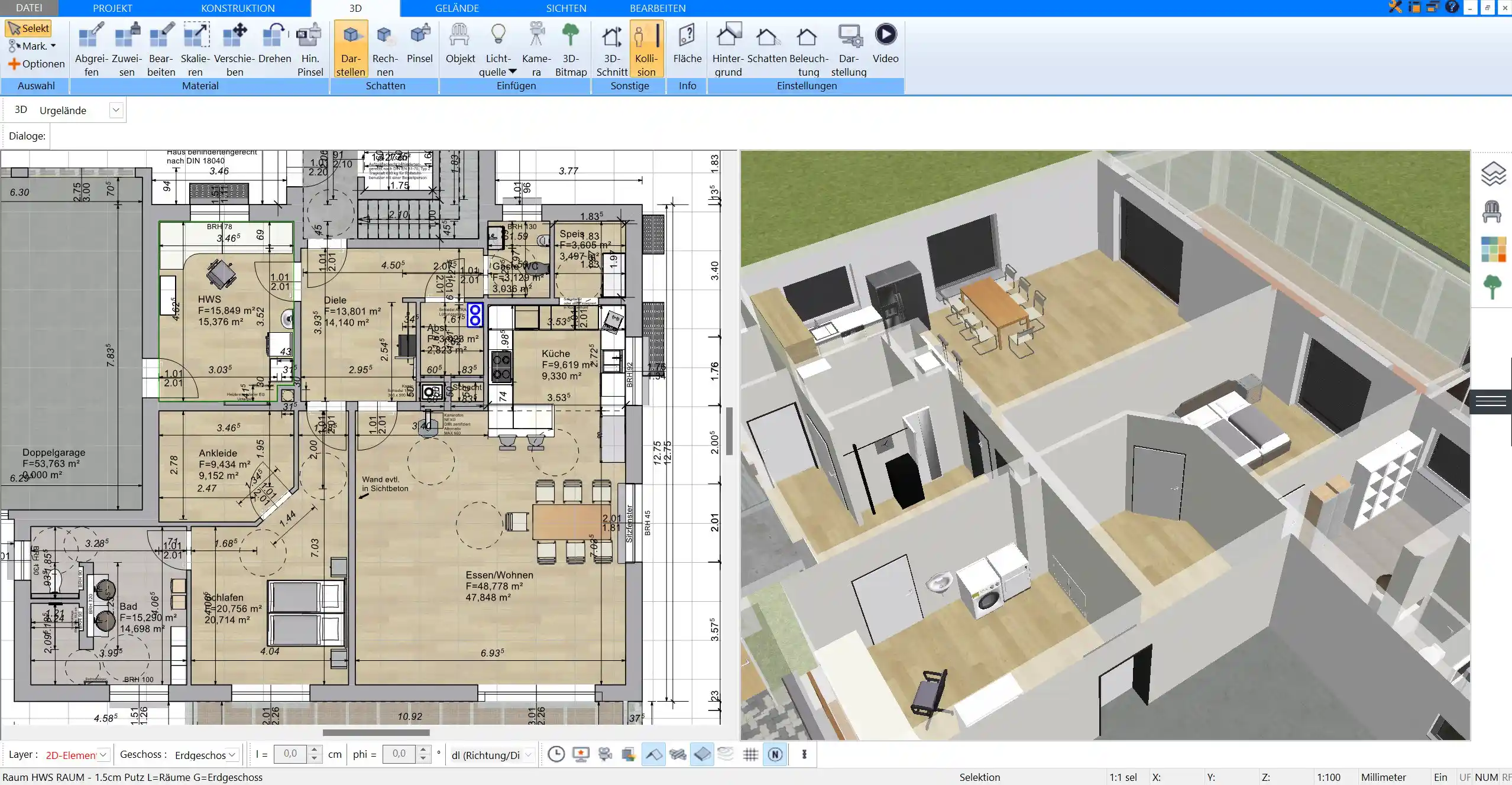Choose the Hin. Pinsel tool

tap(310, 50)
